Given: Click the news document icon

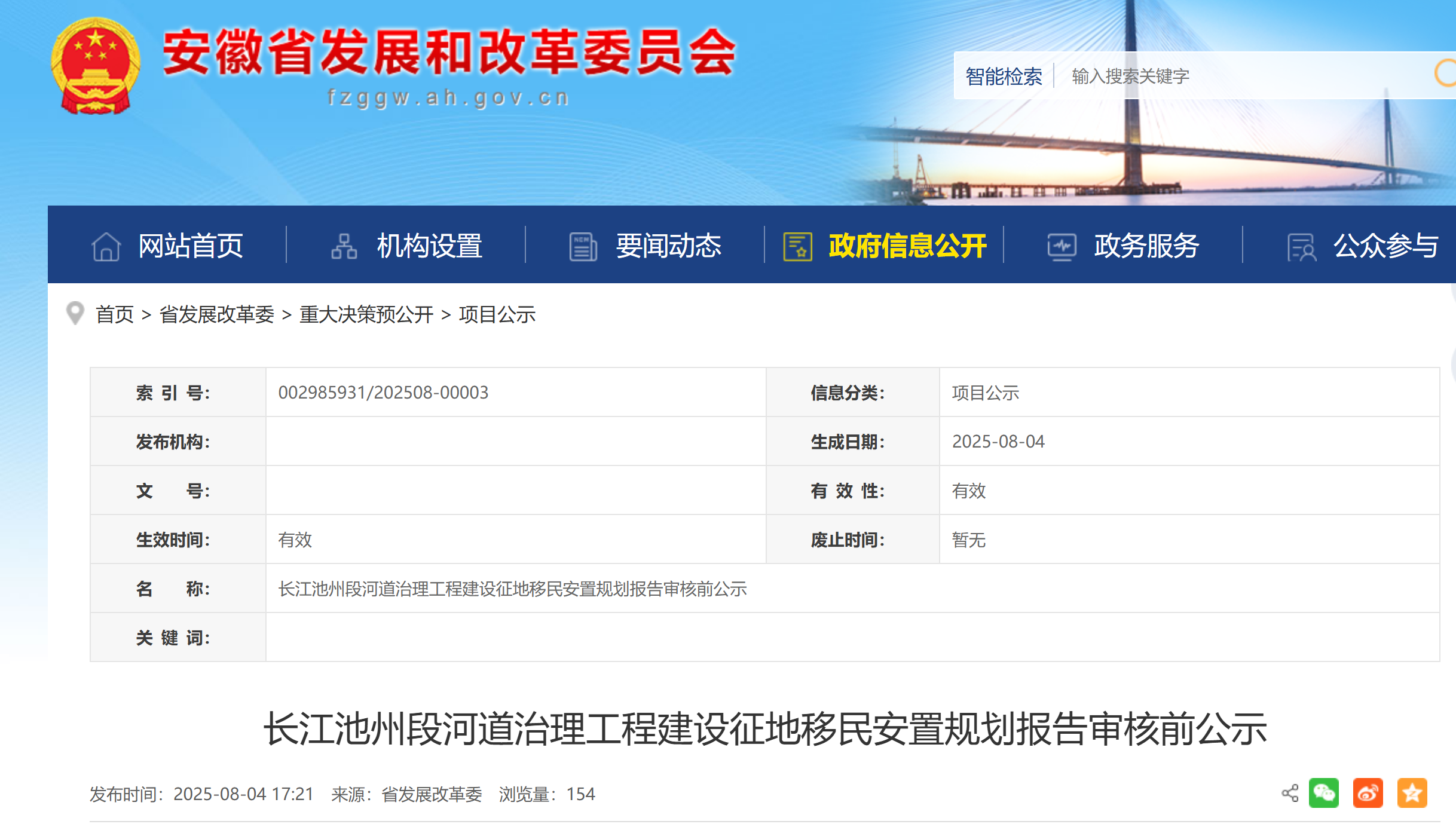Looking at the screenshot, I should pyautogui.click(x=583, y=246).
